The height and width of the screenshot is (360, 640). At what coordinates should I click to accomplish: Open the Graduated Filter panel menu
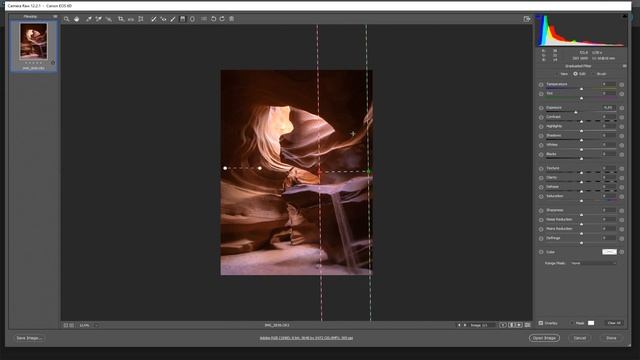(x=624, y=66)
